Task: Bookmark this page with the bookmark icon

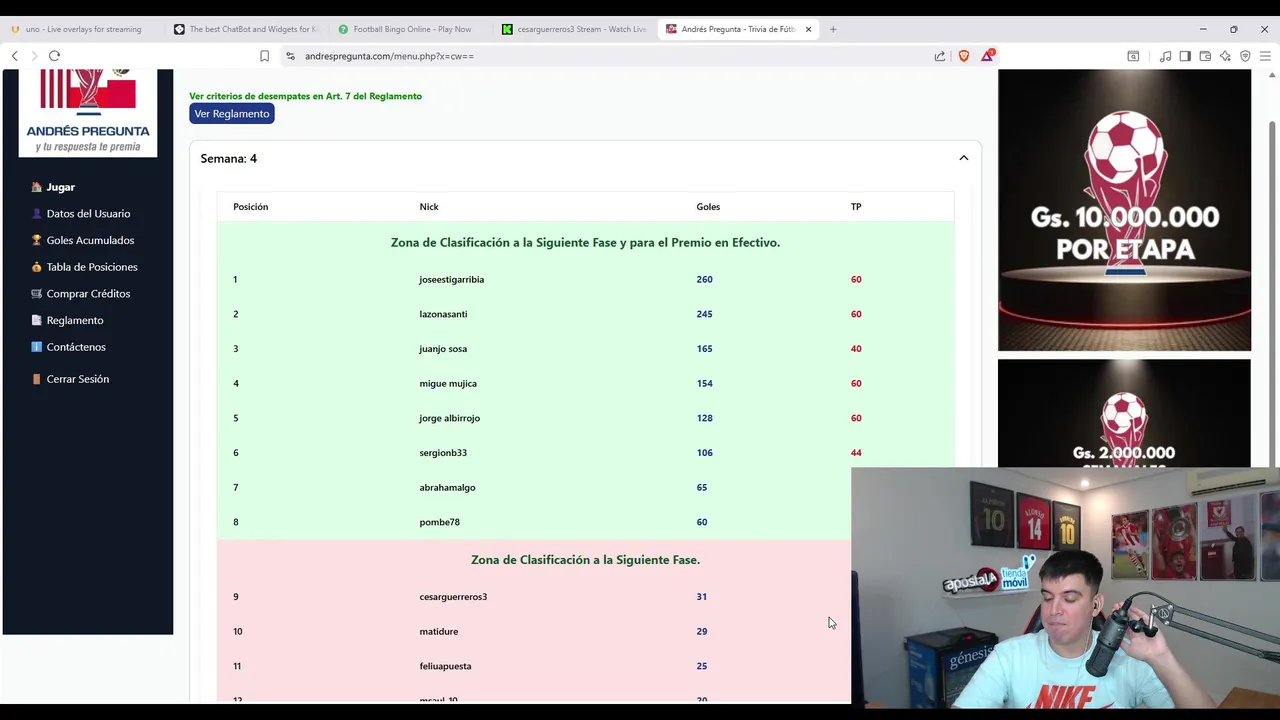Action: pos(264,56)
